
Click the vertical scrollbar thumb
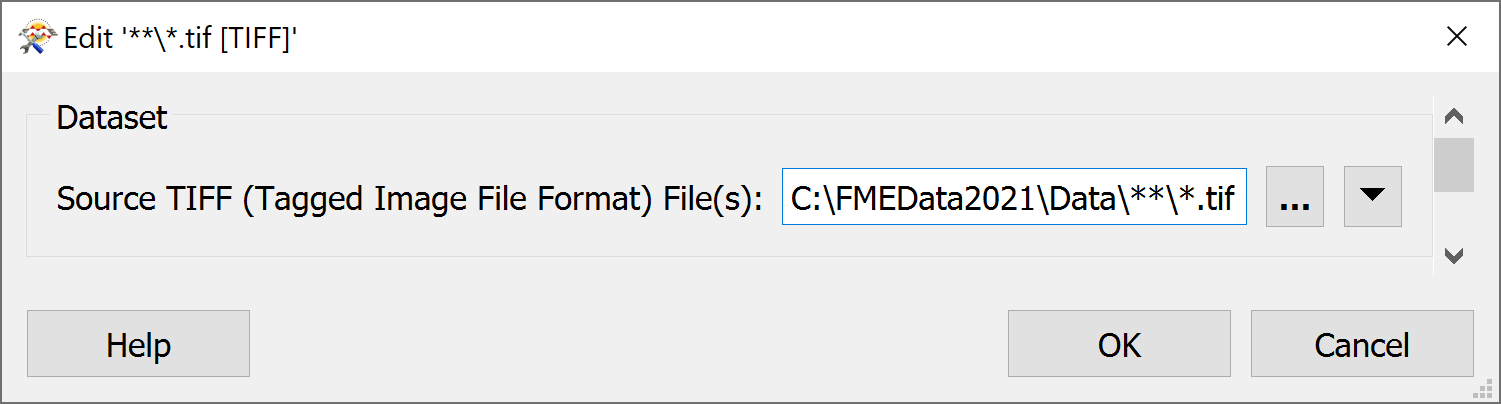[1454, 165]
